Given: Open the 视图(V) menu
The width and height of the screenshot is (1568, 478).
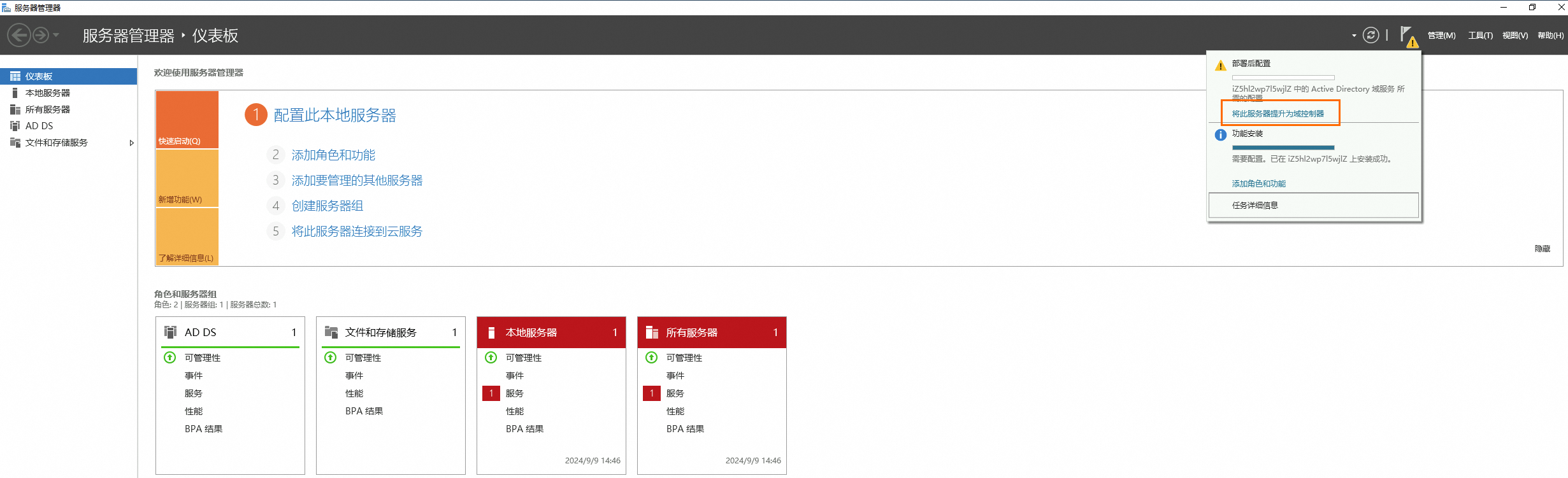Looking at the screenshot, I should [x=1514, y=36].
